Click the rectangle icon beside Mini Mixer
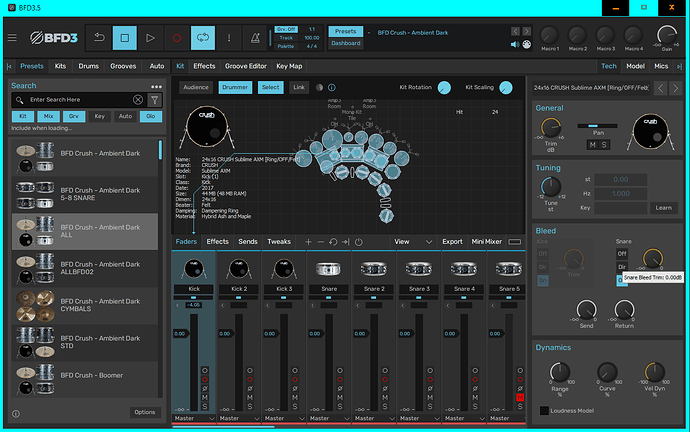 click(515, 242)
